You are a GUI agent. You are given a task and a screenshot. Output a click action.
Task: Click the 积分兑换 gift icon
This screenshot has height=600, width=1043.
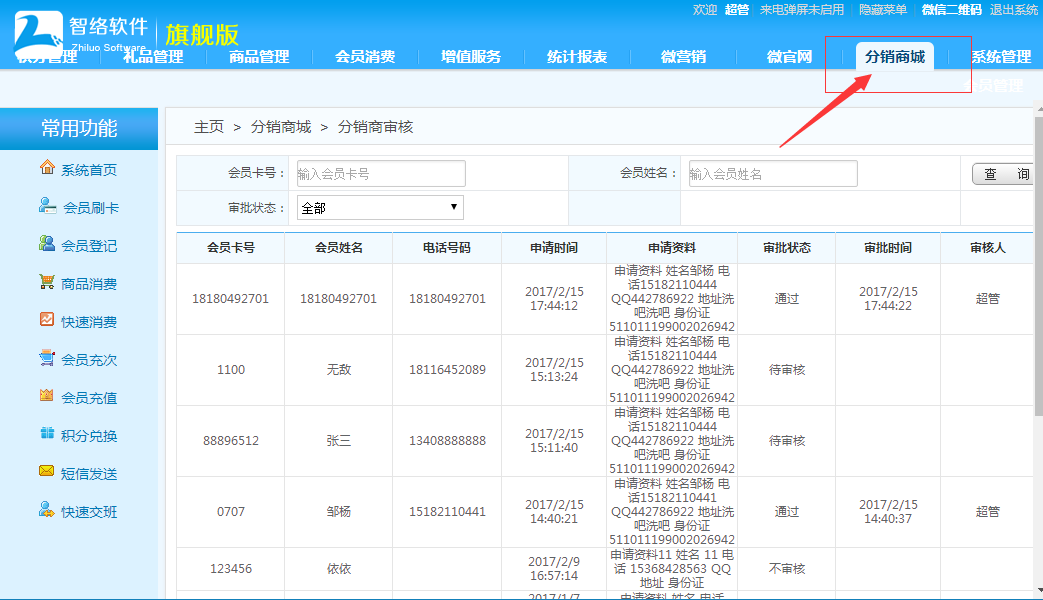pyautogui.click(x=47, y=434)
